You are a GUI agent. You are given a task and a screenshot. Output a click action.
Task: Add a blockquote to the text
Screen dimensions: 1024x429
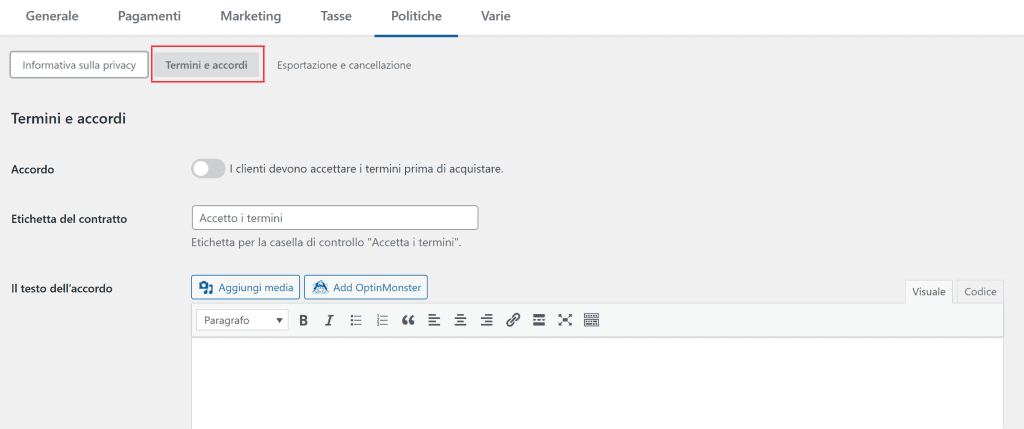click(x=408, y=320)
